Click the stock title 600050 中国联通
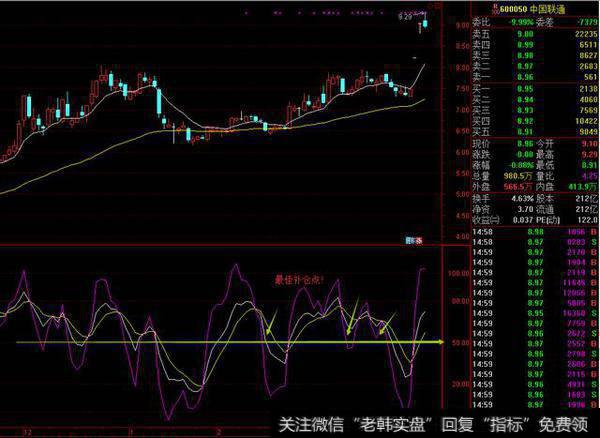 coord(533,9)
